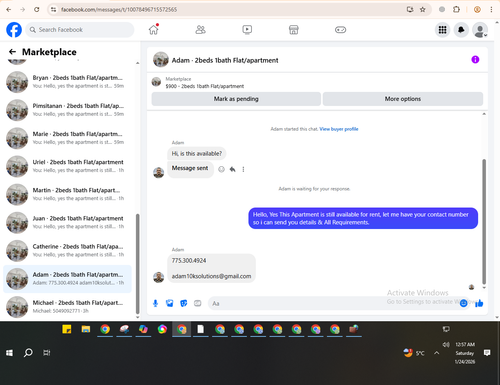500x385 pixels.
Task: Go to the Home feed icon
Action: coord(154,30)
